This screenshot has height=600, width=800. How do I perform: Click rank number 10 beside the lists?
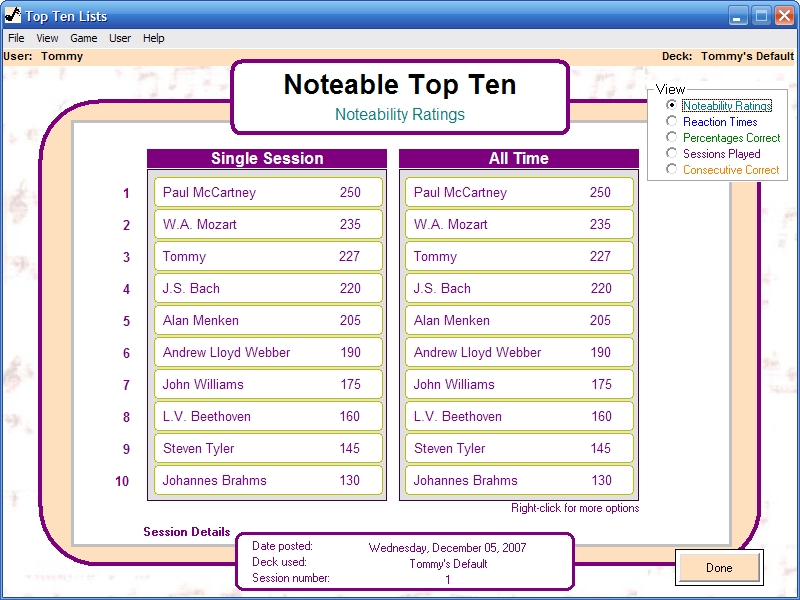tap(122, 481)
